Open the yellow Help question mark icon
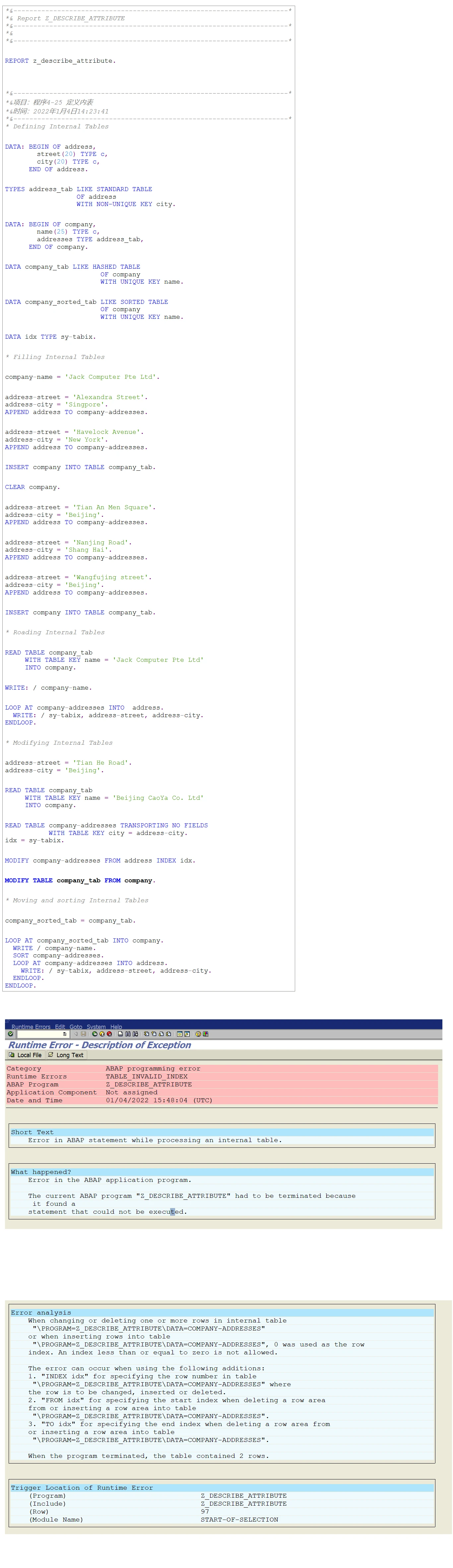 click(x=198, y=1034)
